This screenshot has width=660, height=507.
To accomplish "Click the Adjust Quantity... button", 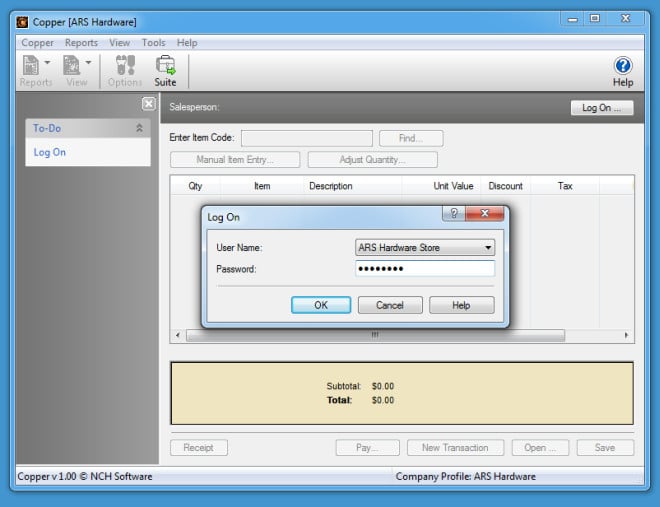I will click(373, 159).
